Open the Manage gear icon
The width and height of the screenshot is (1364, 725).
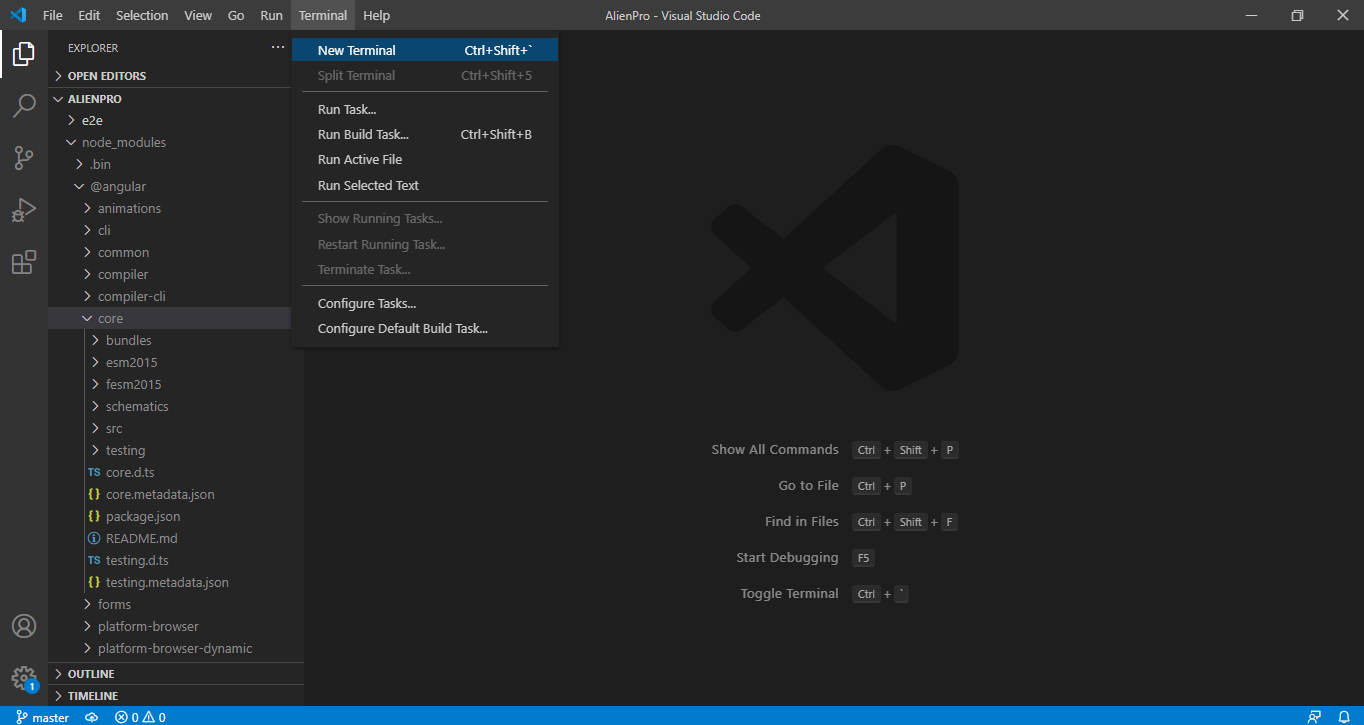coord(24,678)
